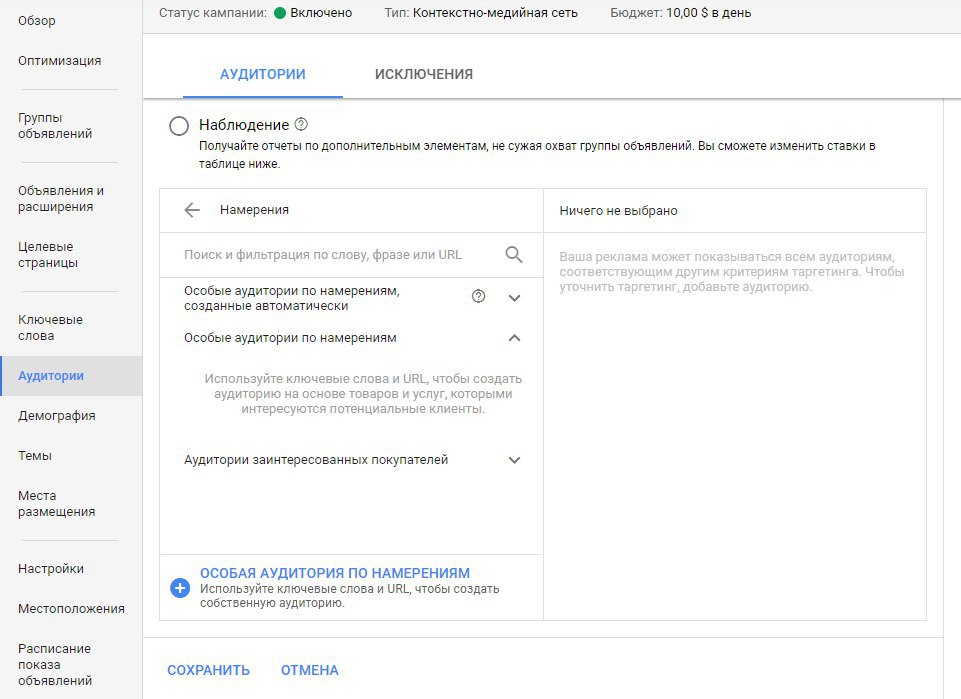Open Темы in the sidebar
The image size is (961, 699).
(35, 455)
